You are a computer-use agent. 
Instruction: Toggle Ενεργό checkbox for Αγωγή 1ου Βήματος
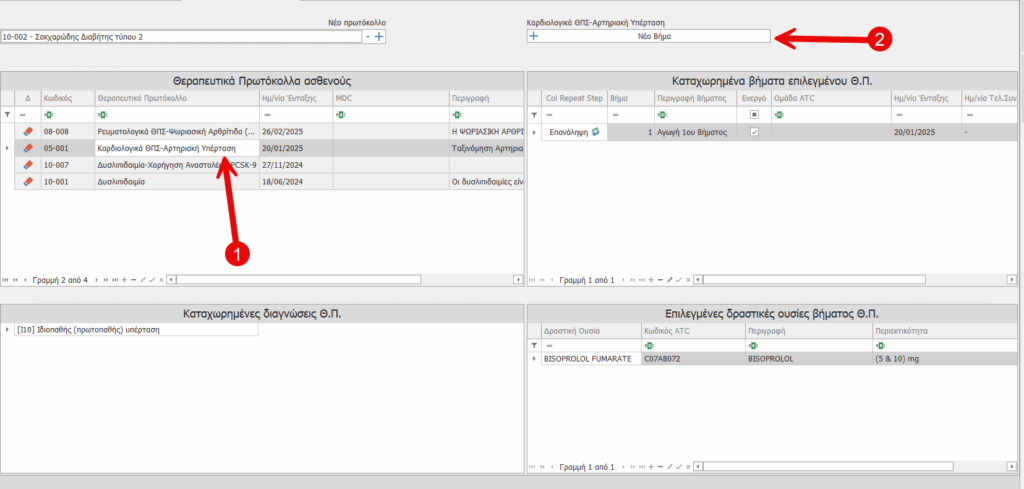point(754,132)
